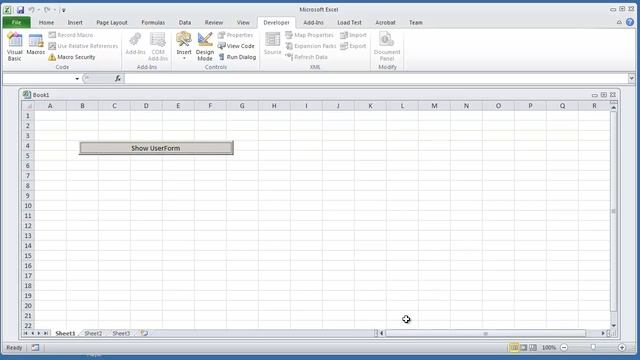
Task: Switch to the Formulas tab
Action: point(153,22)
